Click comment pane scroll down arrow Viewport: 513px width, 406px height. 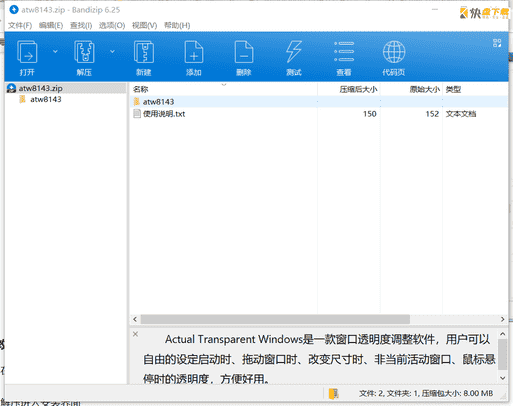click(x=503, y=378)
